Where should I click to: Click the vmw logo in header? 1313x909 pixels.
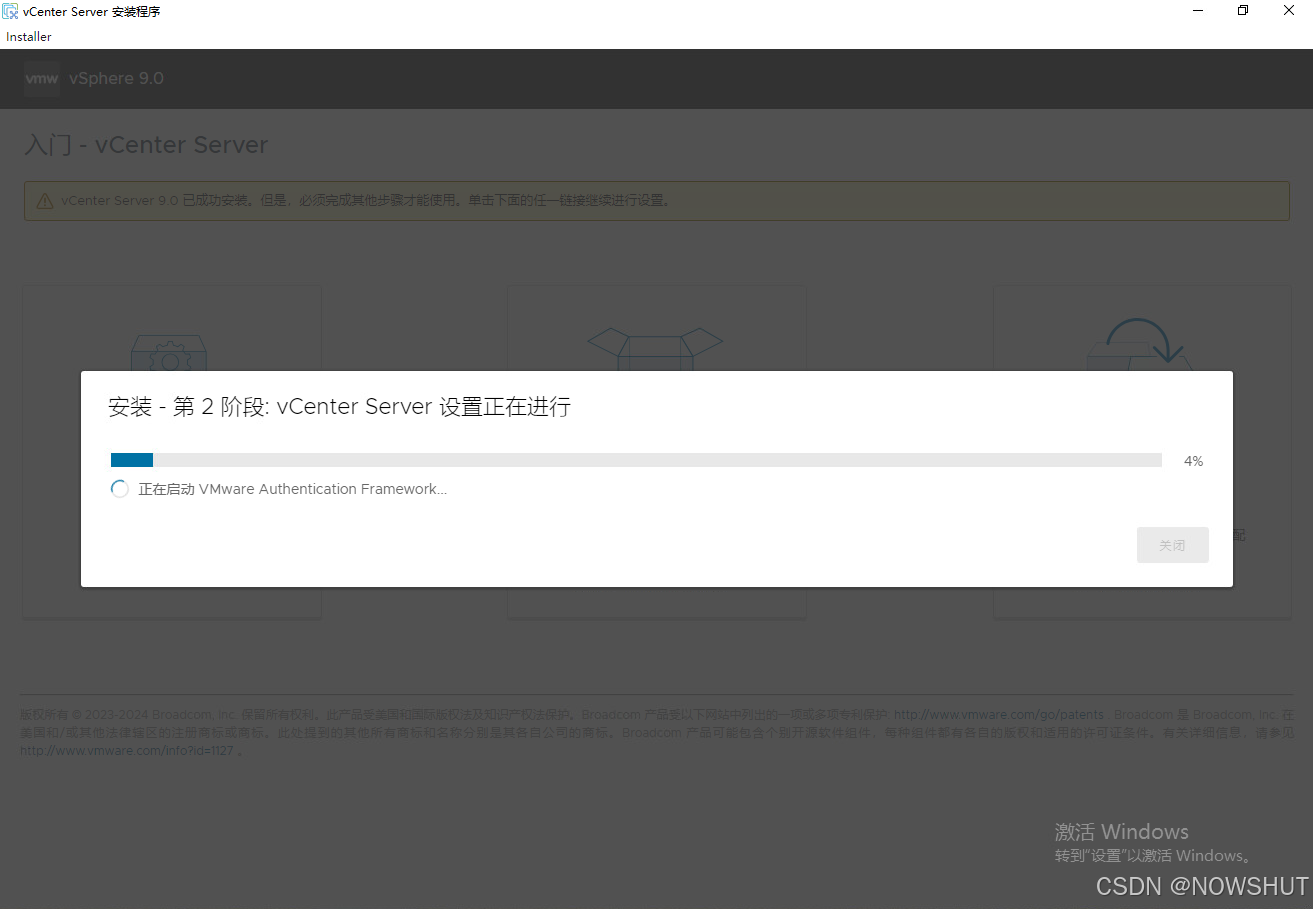[42, 79]
